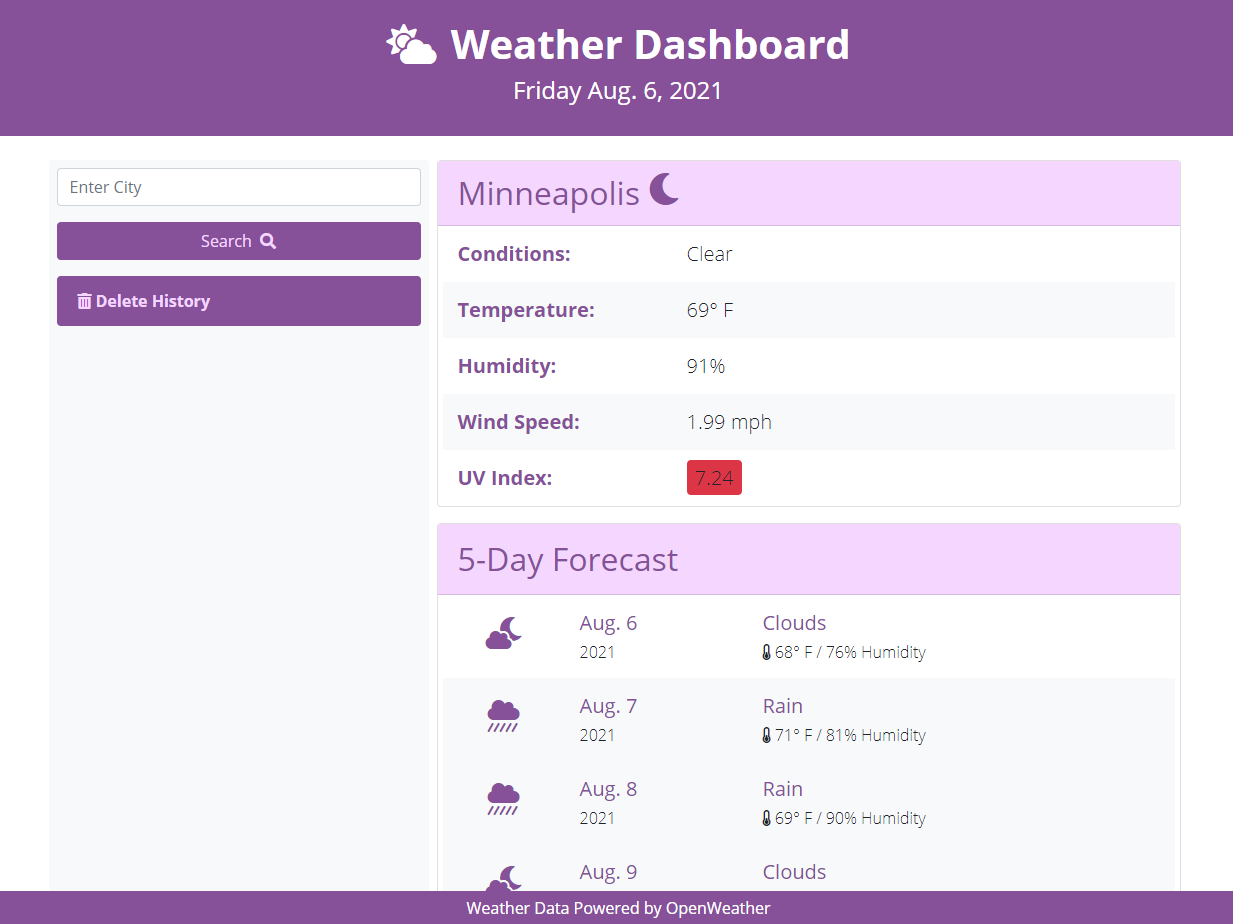Click the red UV Index badge showing 7.24

714,477
